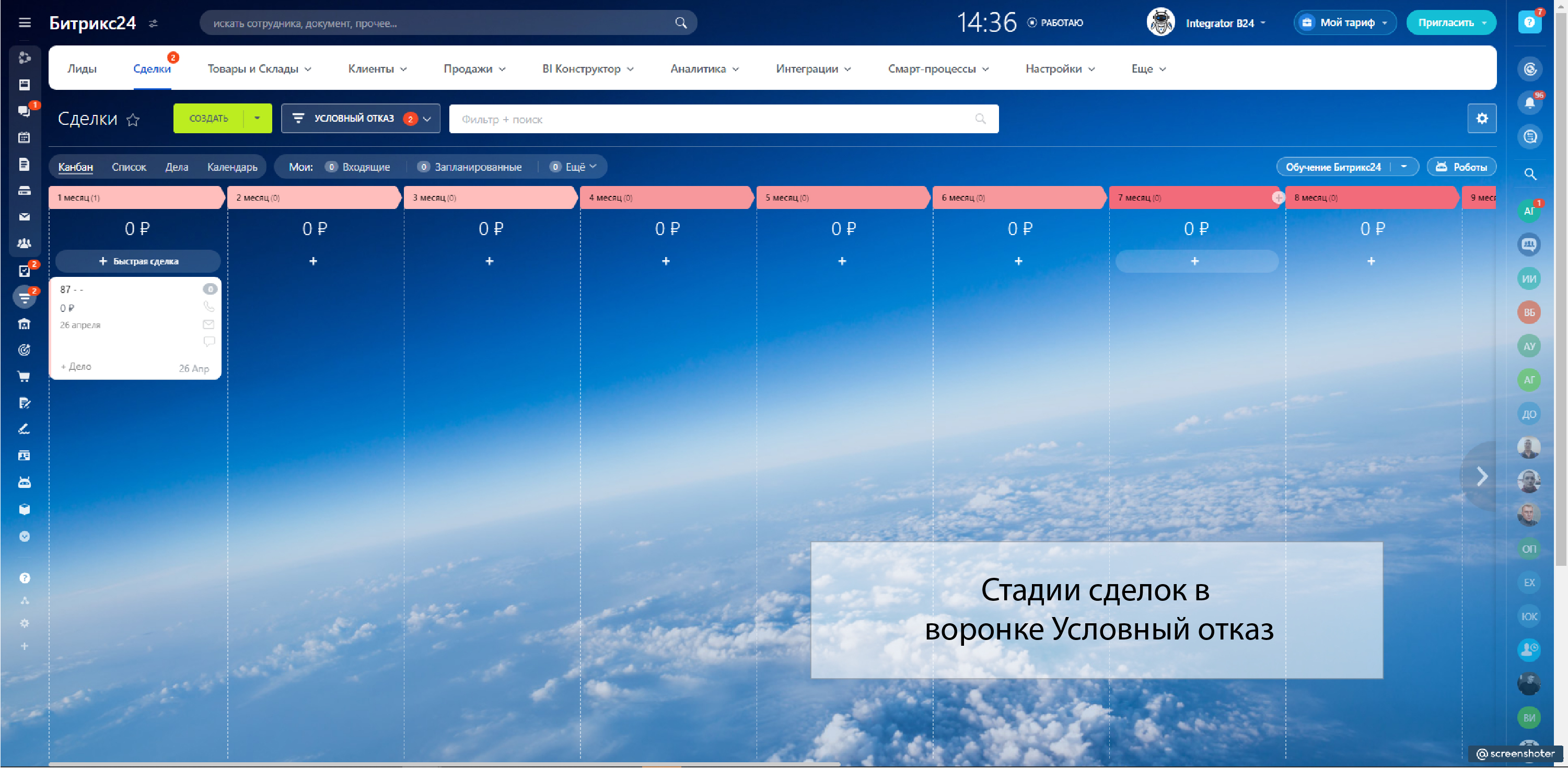The image size is (1568, 768).
Task: Switch to the Список view tab
Action: (129, 167)
